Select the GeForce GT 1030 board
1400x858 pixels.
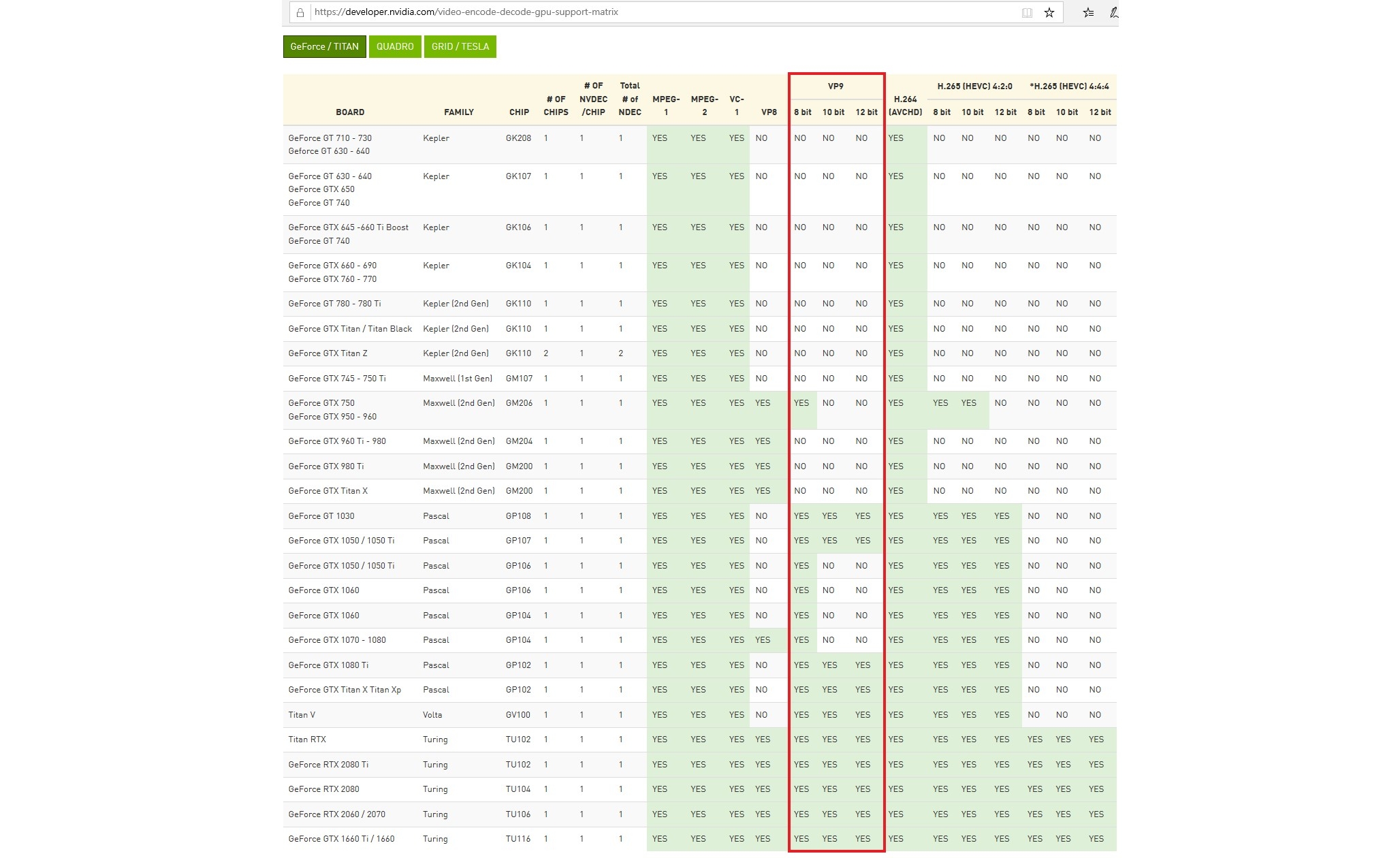coord(321,516)
